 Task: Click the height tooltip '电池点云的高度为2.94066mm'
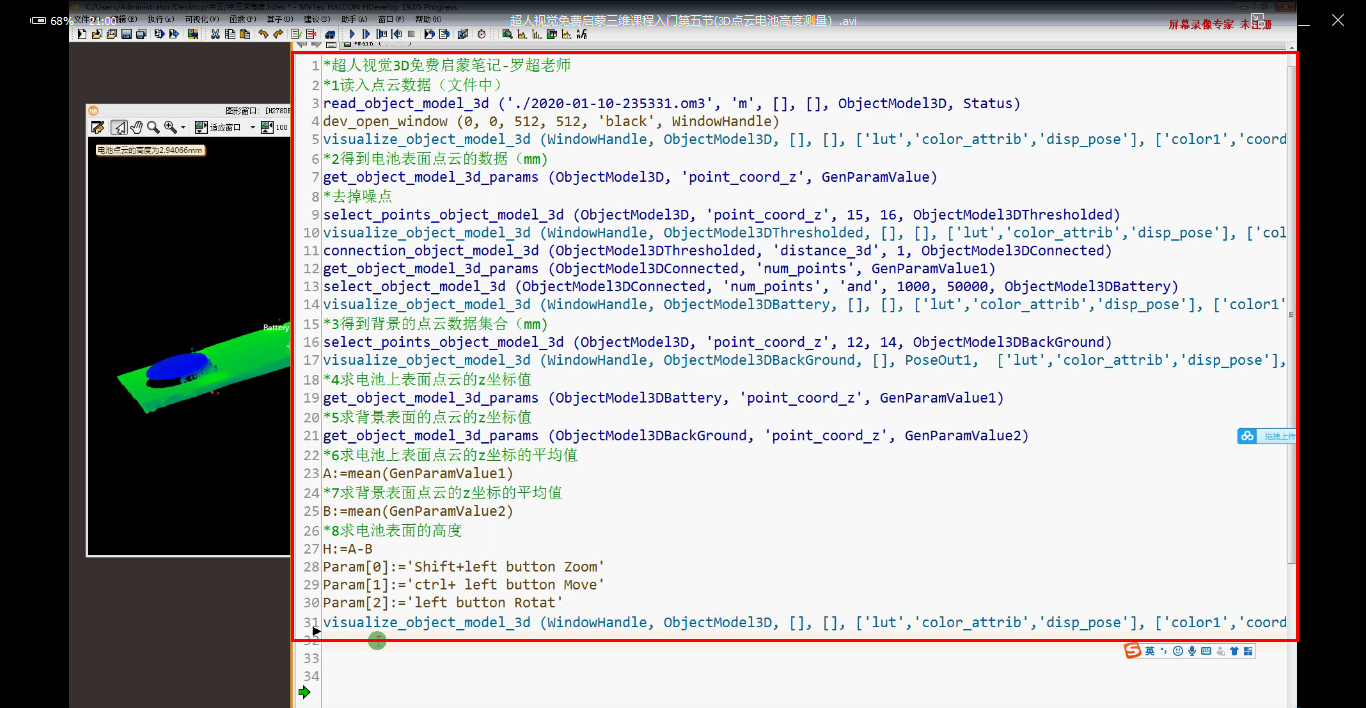click(x=149, y=151)
